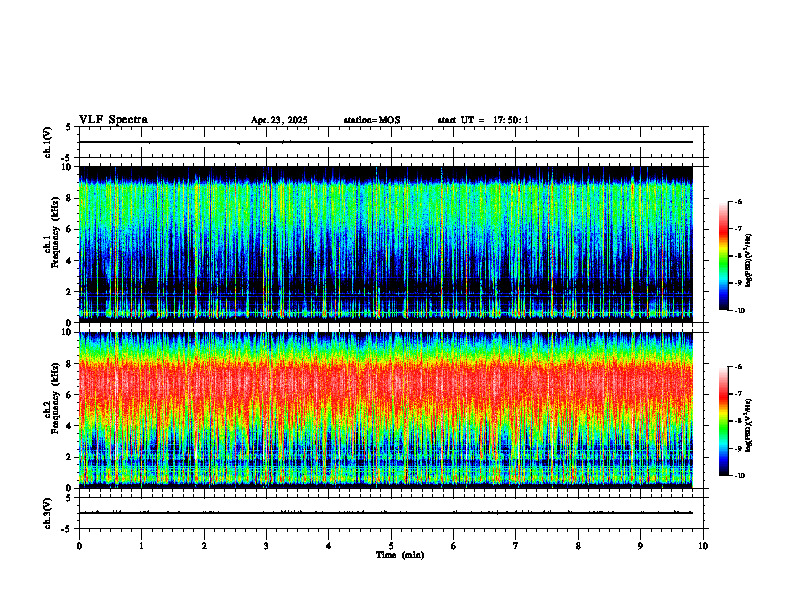The width and height of the screenshot is (792, 612).
Task: Click the 'start UT = 17:50: 1' text
Action: (x=483, y=120)
